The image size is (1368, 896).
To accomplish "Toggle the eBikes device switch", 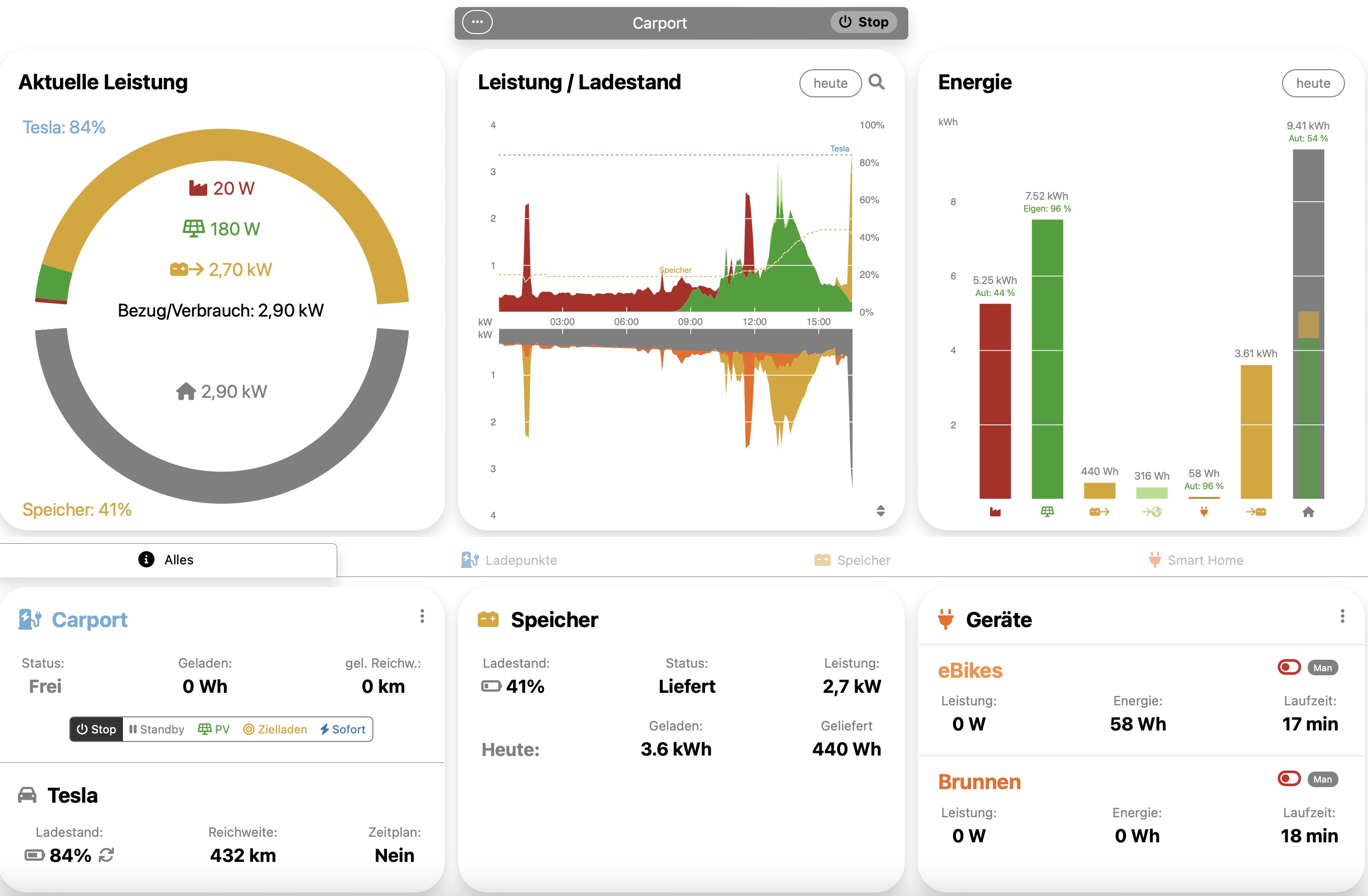I will [x=1289, y=667].
